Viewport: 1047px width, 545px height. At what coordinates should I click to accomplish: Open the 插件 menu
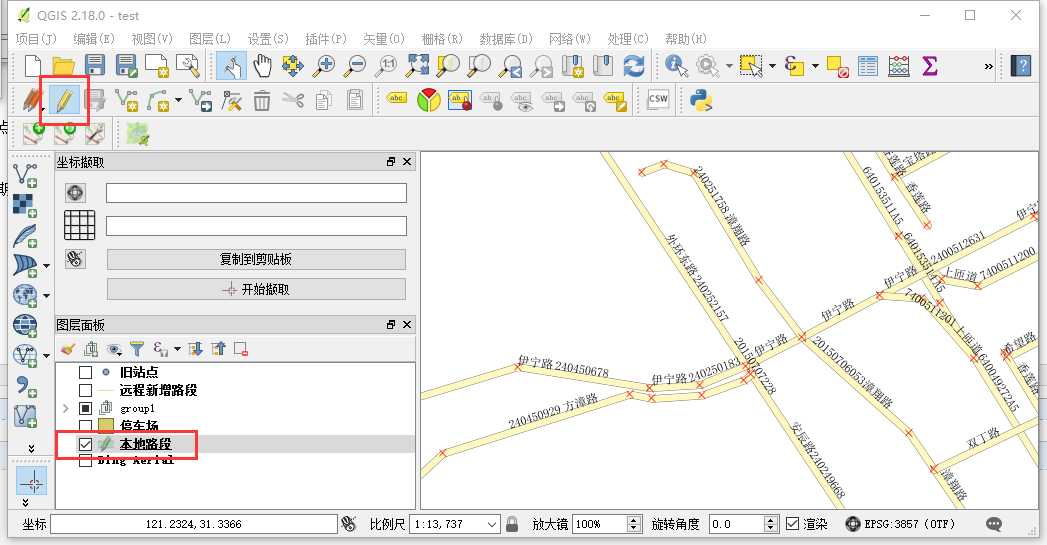point(326,39)
